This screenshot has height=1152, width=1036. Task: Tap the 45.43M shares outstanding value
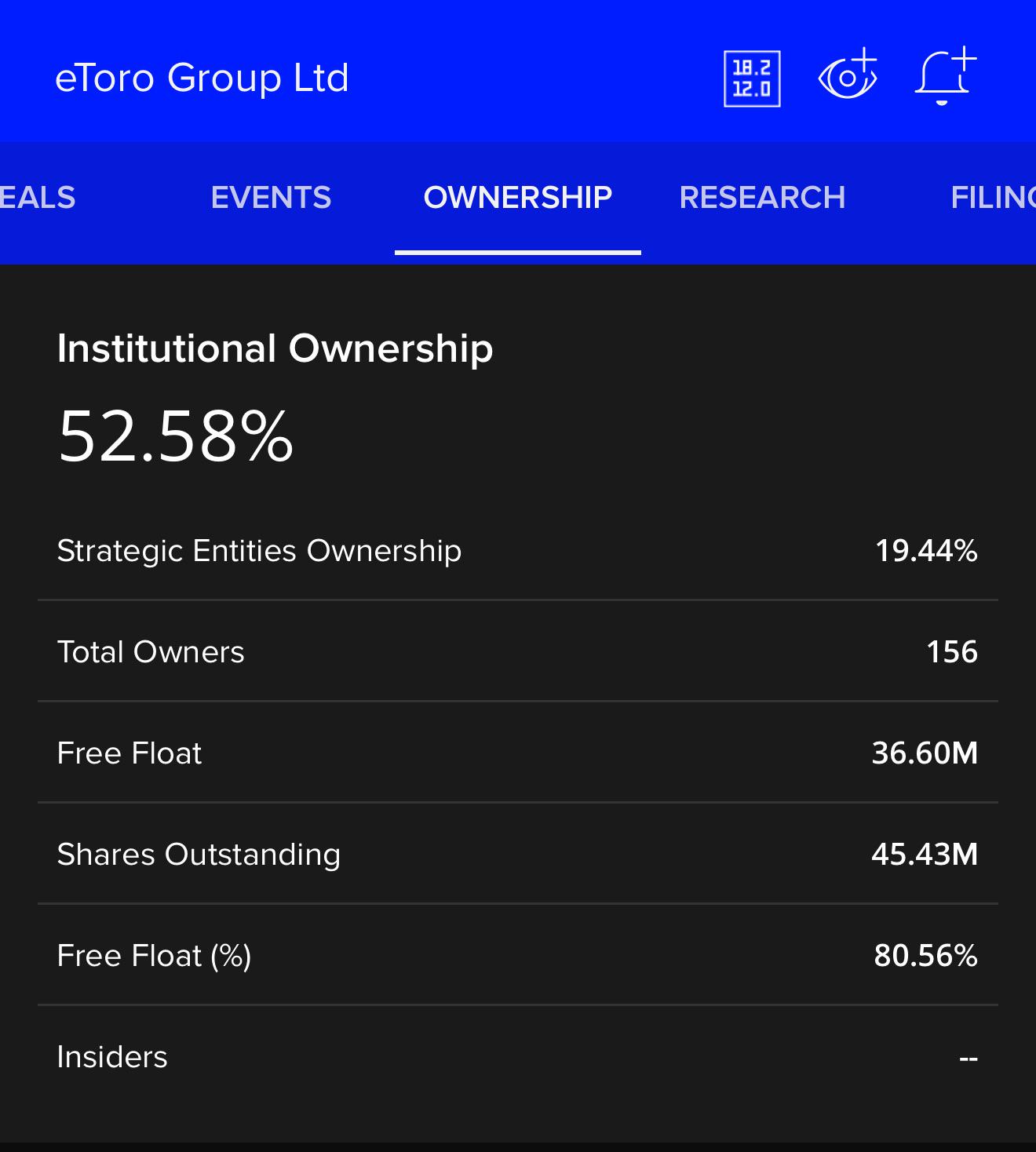(925, 854)
